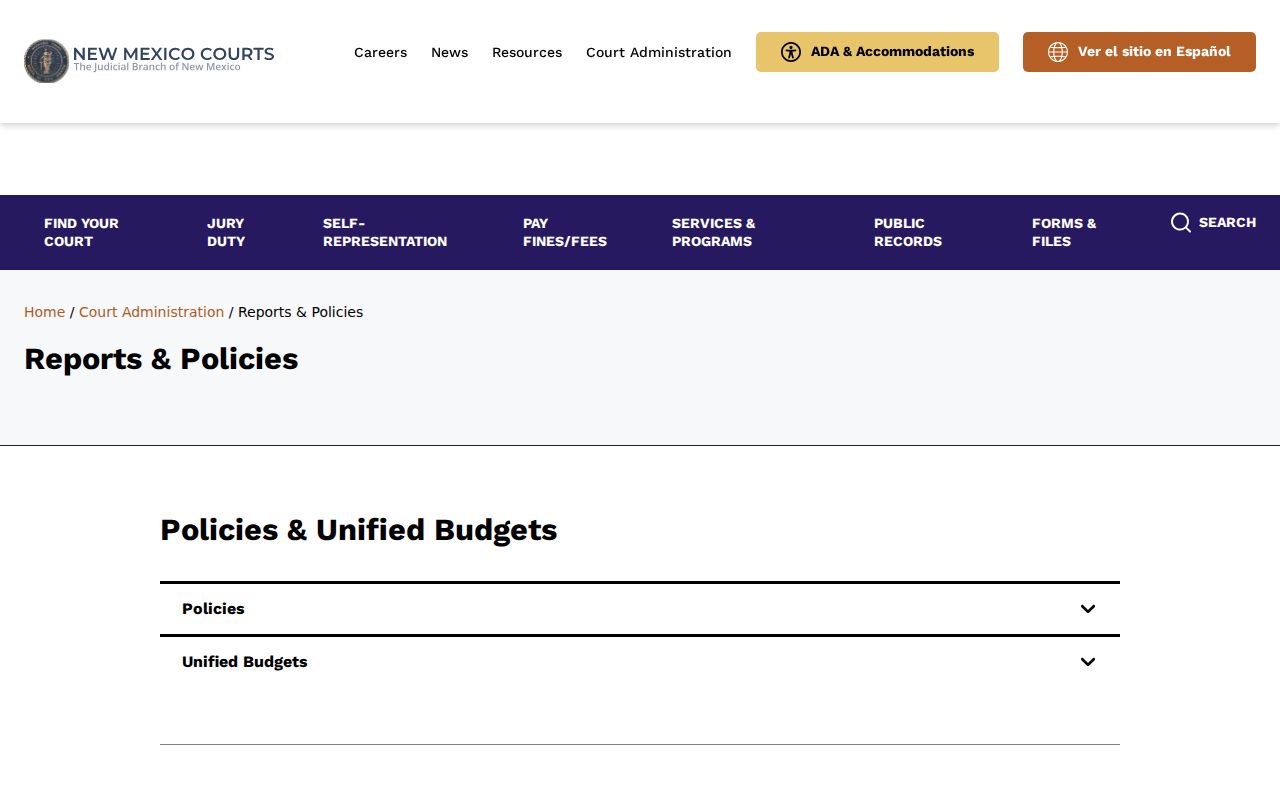Image resolution: width=1280 pixels, height=800 pixels.
Task: Open the Forms & Files menu
Action: [1064, 232]
